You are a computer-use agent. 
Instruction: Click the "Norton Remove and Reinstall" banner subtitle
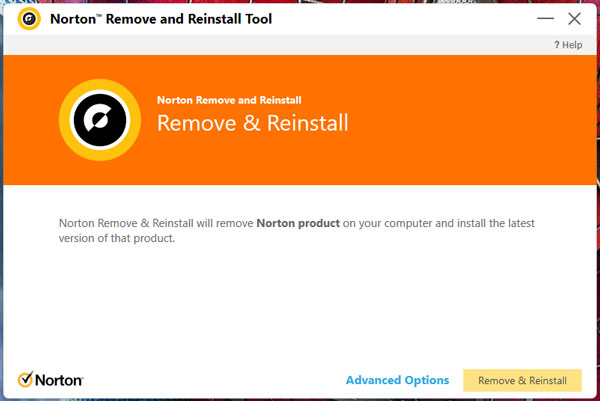229,100
